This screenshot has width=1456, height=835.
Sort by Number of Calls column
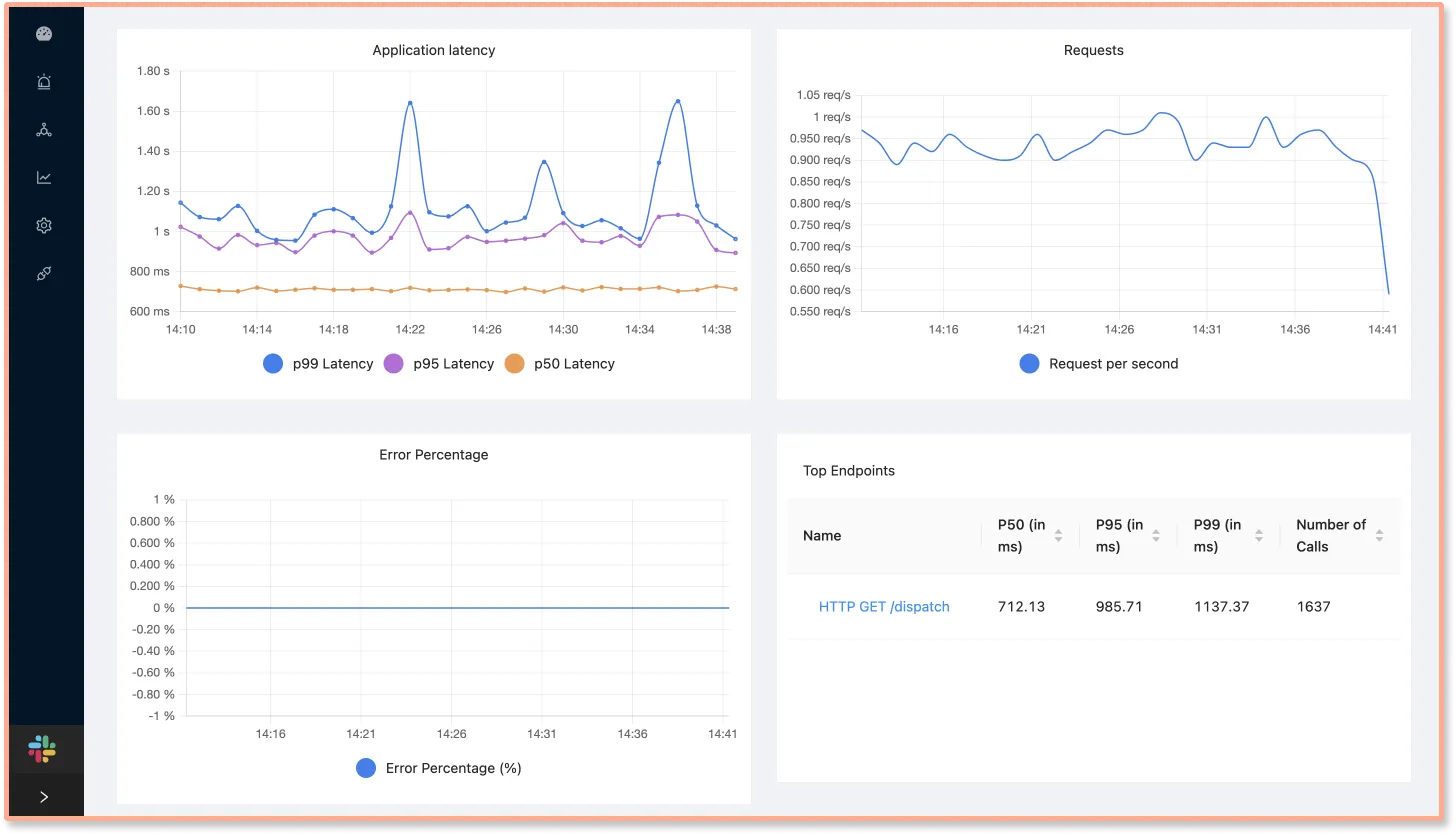1379,536
